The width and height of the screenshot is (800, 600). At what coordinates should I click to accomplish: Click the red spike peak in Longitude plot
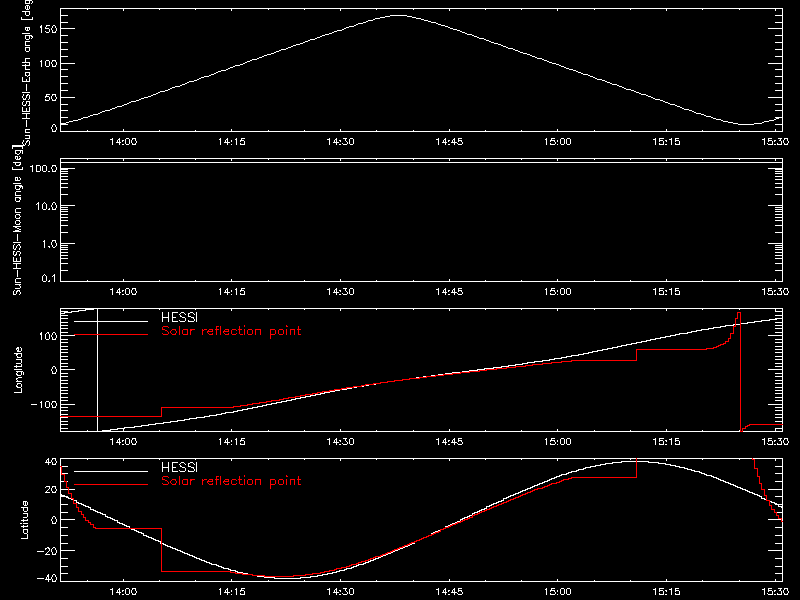pos(739,313)
